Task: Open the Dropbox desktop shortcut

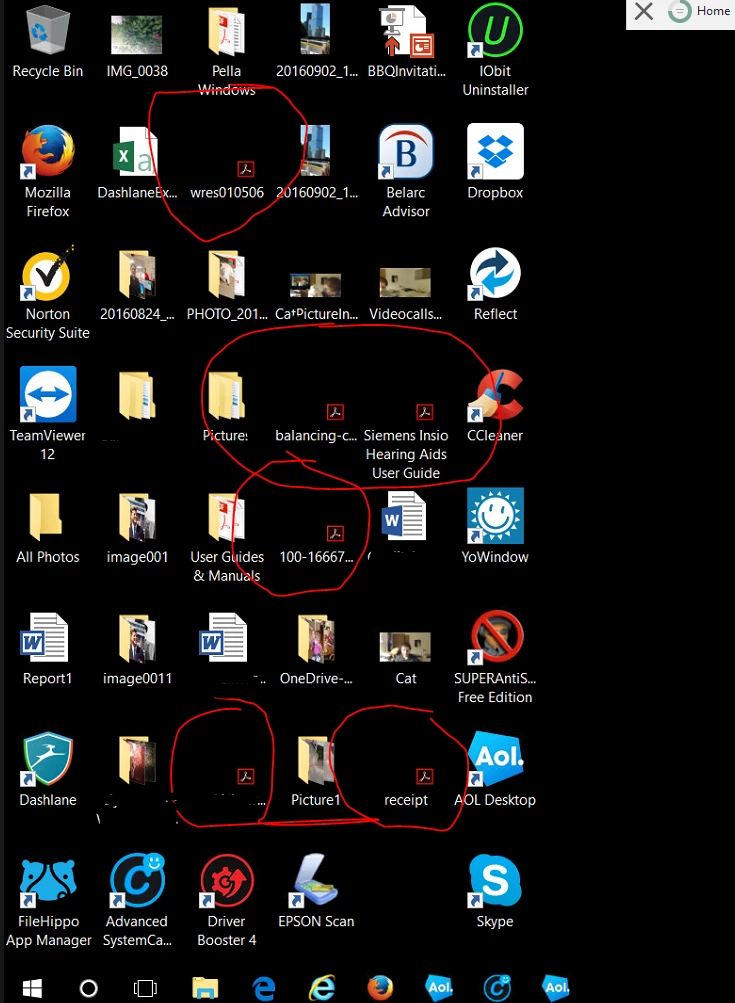Action: point(495,152)
